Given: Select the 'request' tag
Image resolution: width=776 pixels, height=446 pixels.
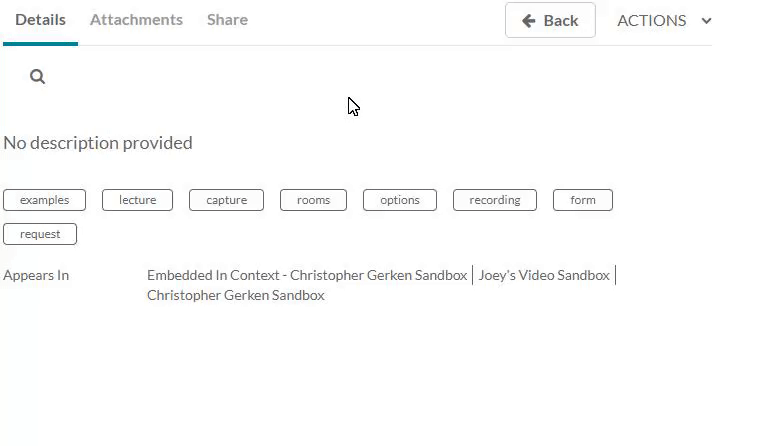Looking at the screenshot, I should coord(40,234).
